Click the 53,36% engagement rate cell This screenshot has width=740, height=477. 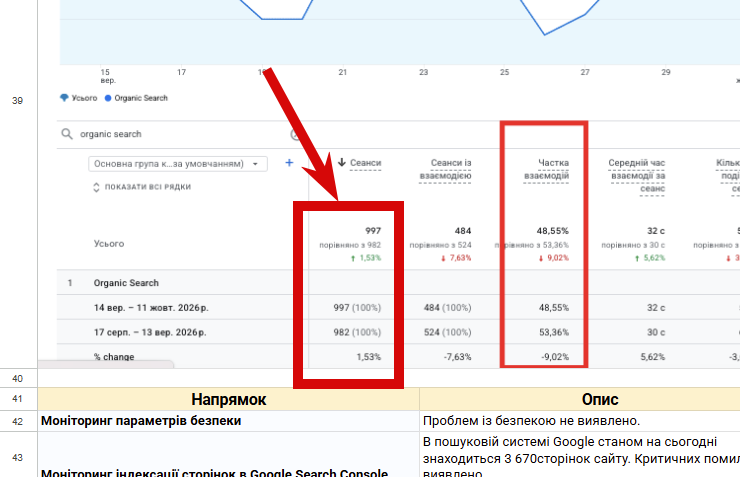(554, 332)
